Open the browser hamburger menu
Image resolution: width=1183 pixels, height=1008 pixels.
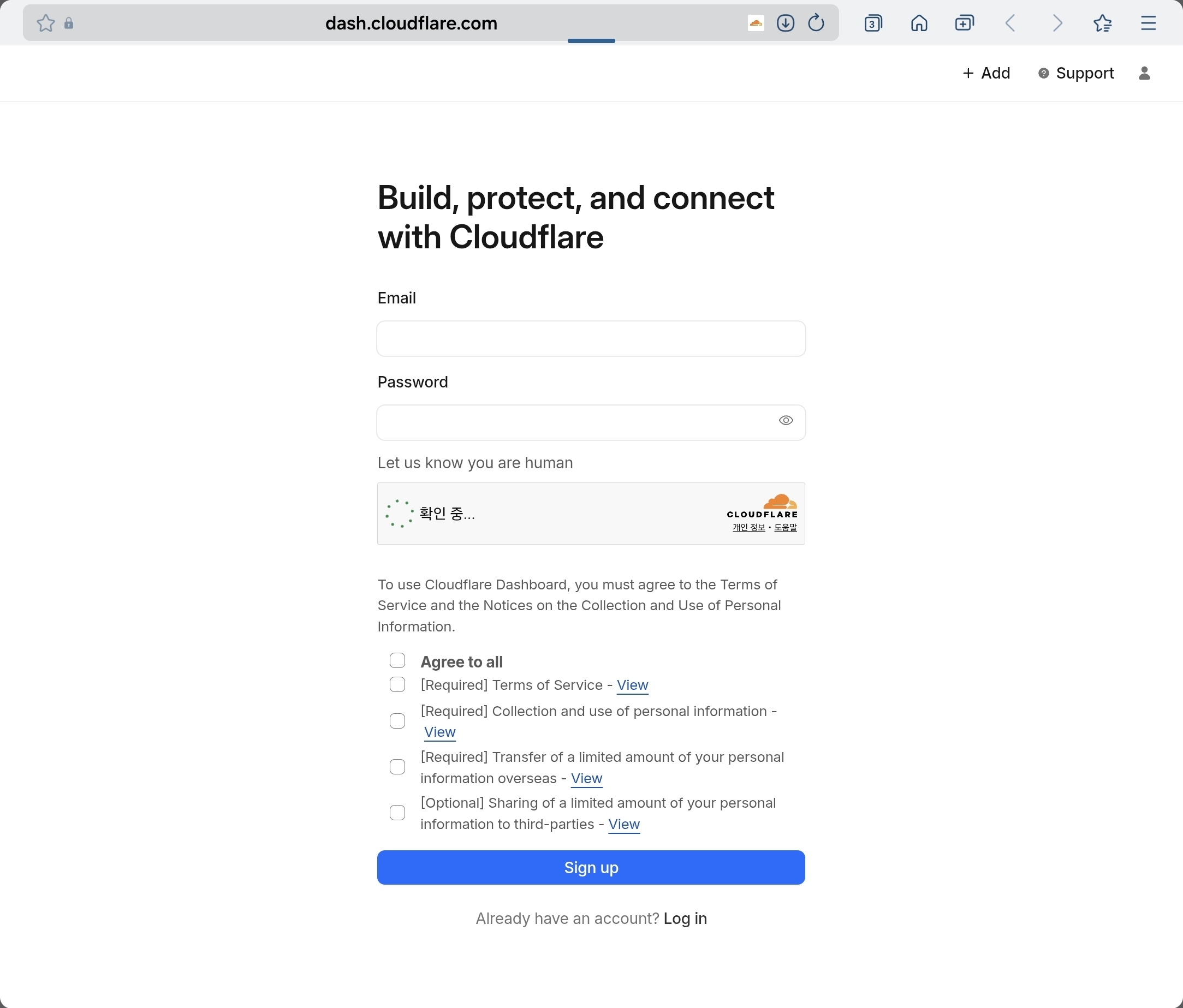pyautogui.click(x=1148, y=23)
